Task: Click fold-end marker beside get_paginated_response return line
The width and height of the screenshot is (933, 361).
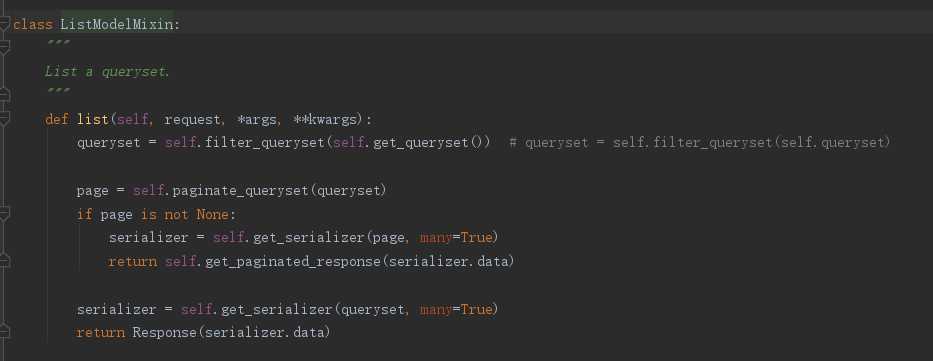Action: pyautogui.click(x=5, y=260)
